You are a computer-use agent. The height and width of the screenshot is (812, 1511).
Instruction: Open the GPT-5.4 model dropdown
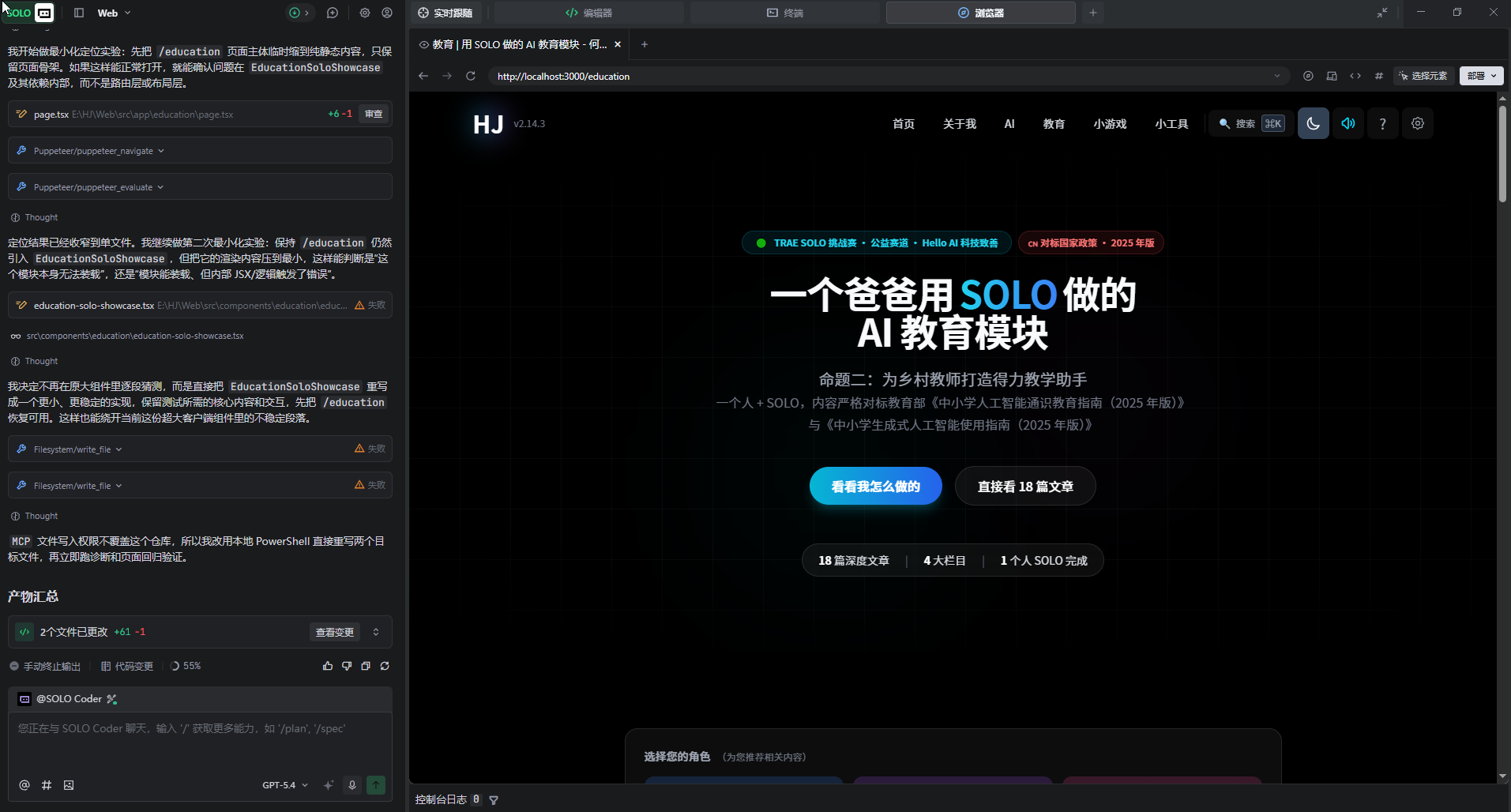point(284,785)
